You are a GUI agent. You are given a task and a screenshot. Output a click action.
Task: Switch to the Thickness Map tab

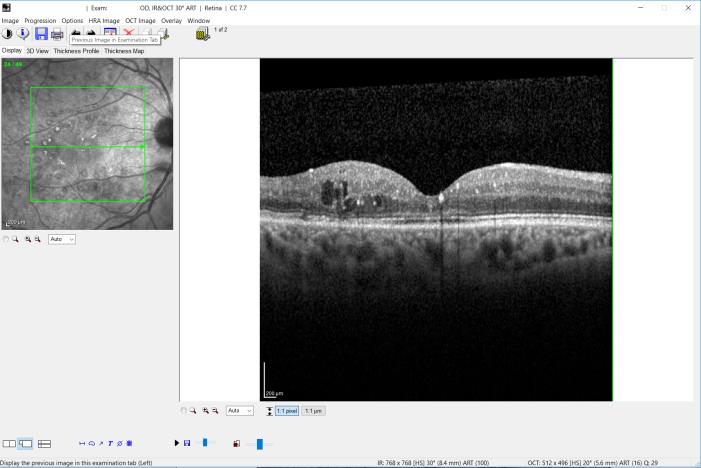pos(125,50)
